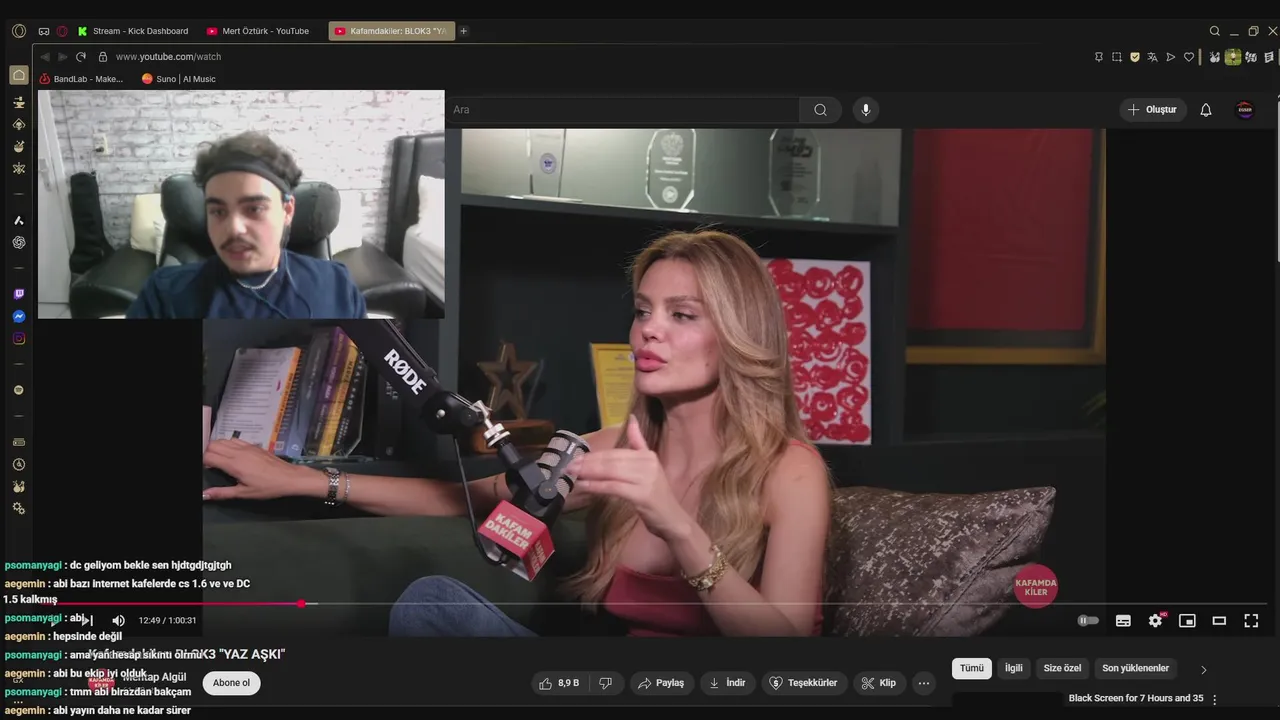Switch to Mert Öztürk - YouTube tab
Screen dimensions: 1280x720
(258, 31)
